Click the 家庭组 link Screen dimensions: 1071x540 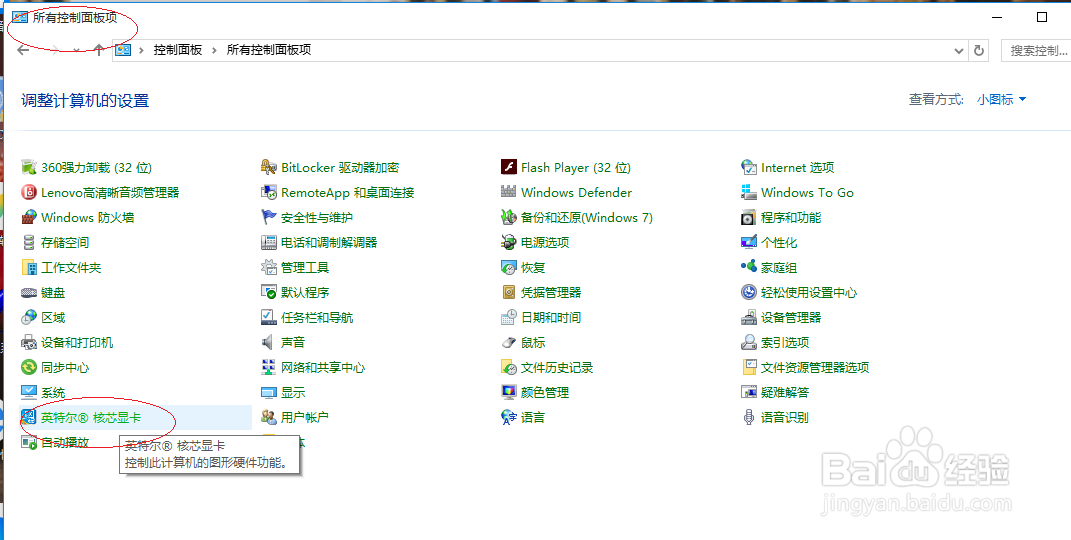click(x=779, y=268)
